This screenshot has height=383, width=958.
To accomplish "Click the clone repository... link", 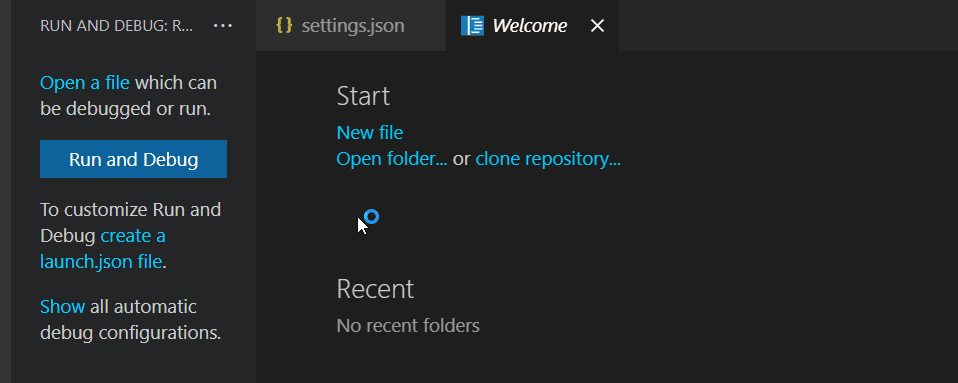I will (548, 159).
